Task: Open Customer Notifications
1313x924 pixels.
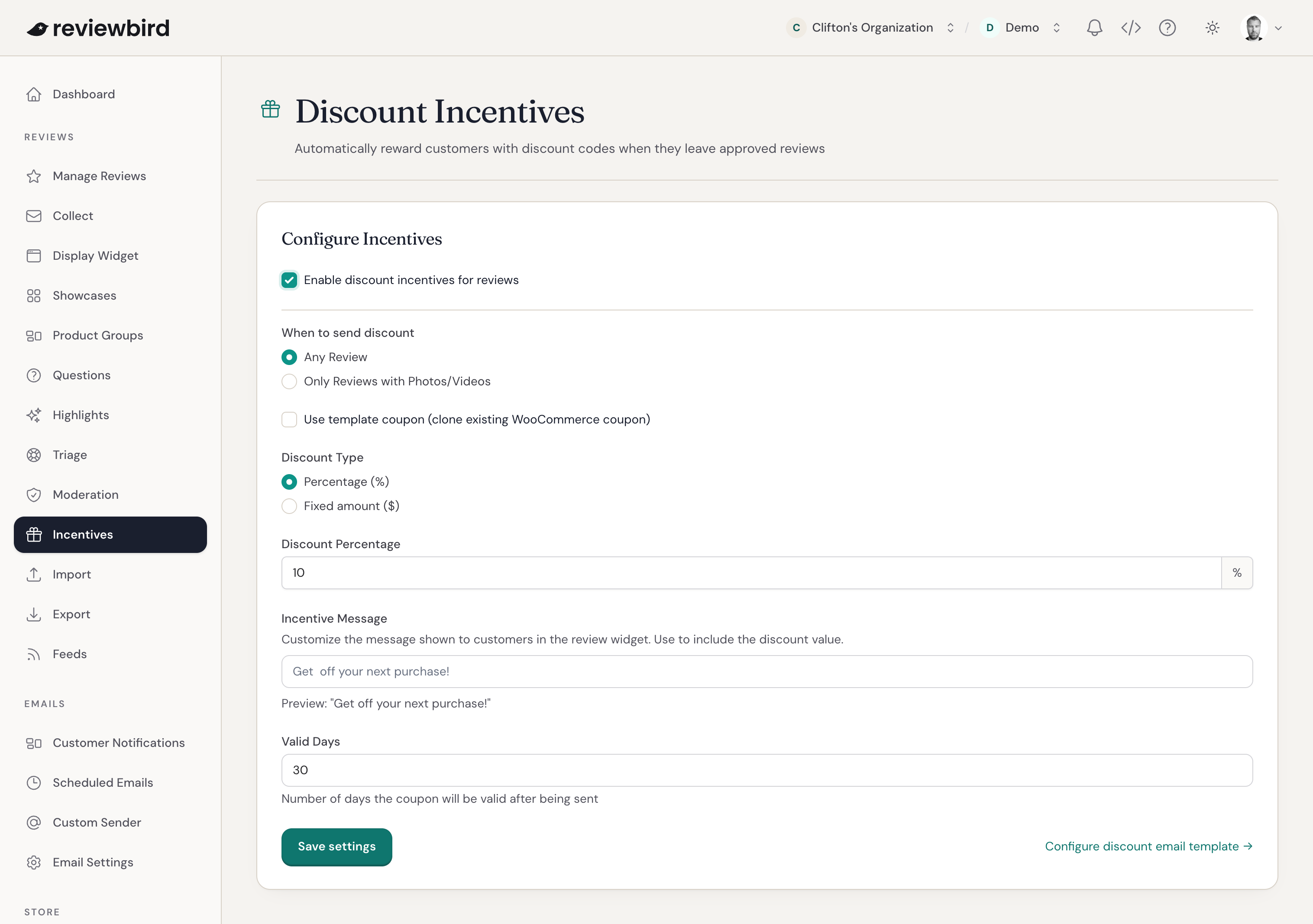Action: pyautogui.click(x=110, y=743)
